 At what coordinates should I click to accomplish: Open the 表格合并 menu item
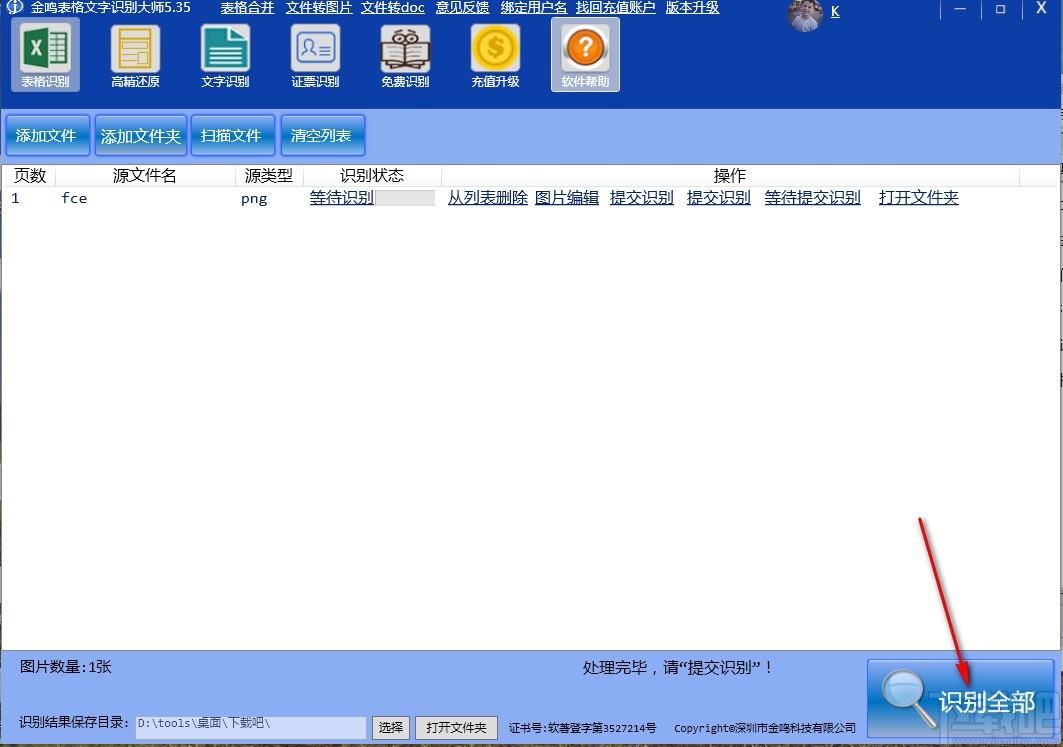tap(246, 8)
